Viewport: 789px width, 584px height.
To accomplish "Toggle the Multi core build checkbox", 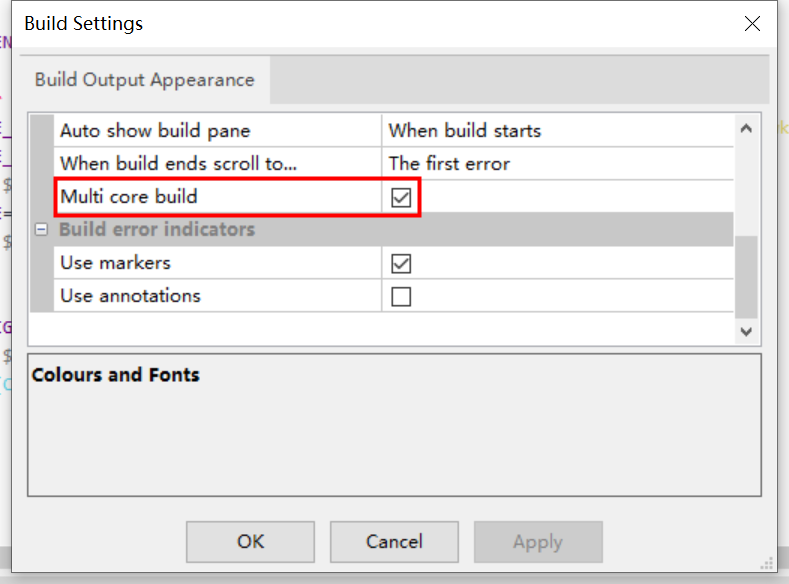I will coord(401,198).
